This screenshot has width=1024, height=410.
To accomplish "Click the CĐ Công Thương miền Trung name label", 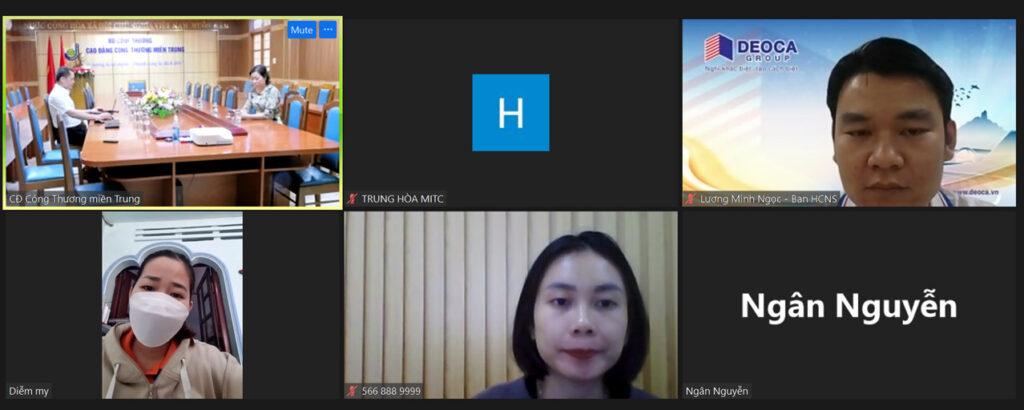I will pyautogui.click(x=75, y=199).
